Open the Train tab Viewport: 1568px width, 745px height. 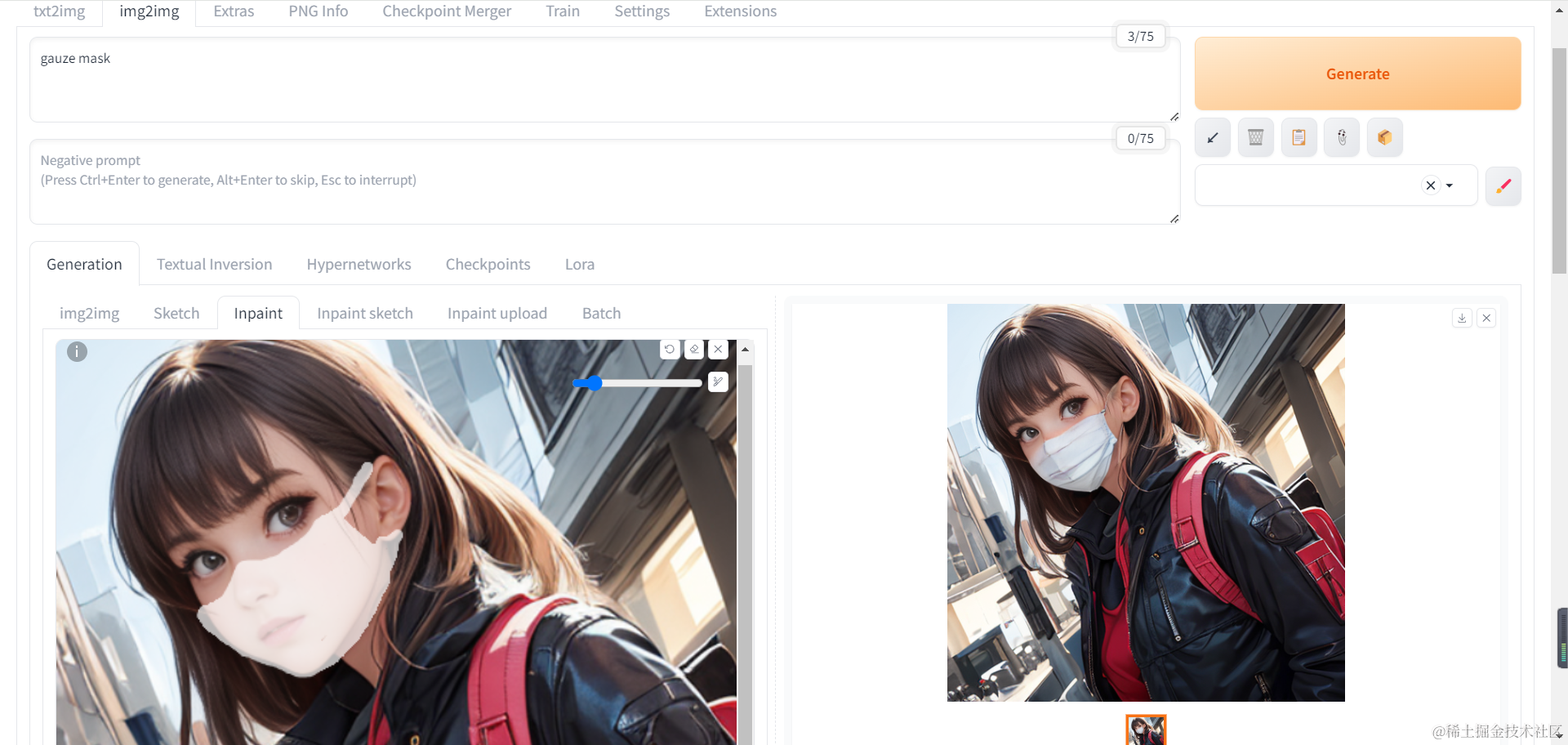click(x=563, y=11)
